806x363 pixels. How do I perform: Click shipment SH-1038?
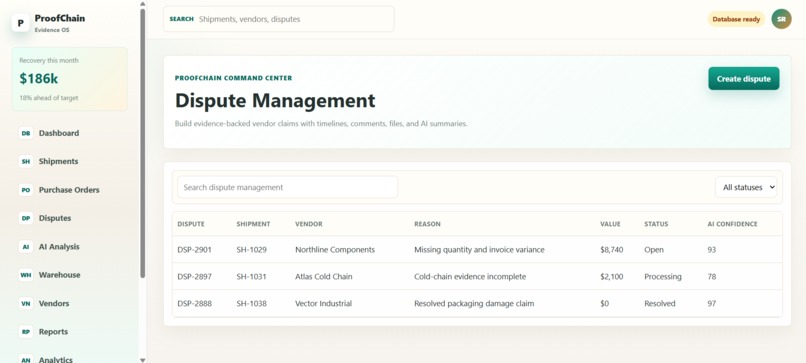click(251, 303)
